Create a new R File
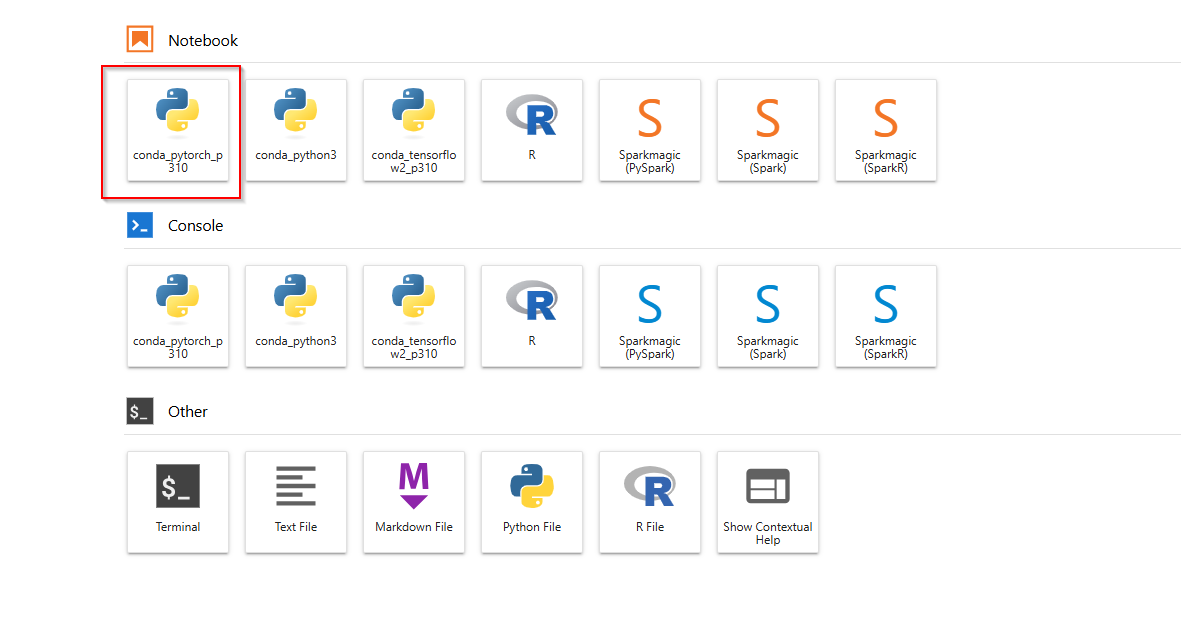This screenshot has width=1181, height=629. pos(650,502)
